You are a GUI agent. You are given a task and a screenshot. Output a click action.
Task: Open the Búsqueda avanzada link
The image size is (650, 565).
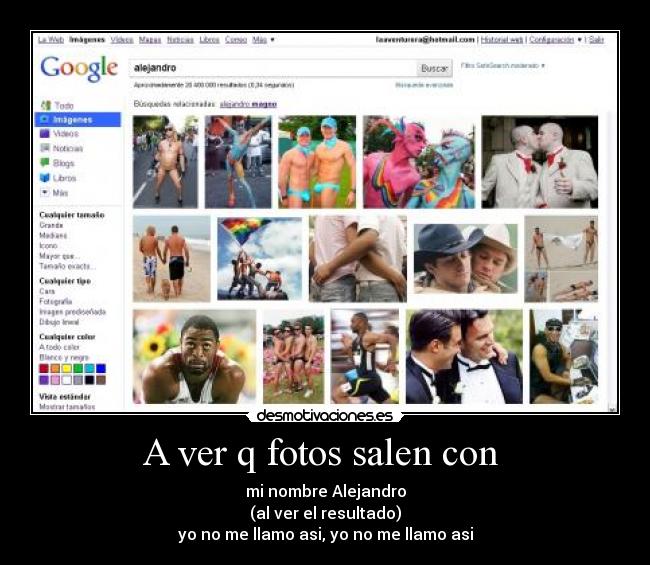click(x=424, y=85)
